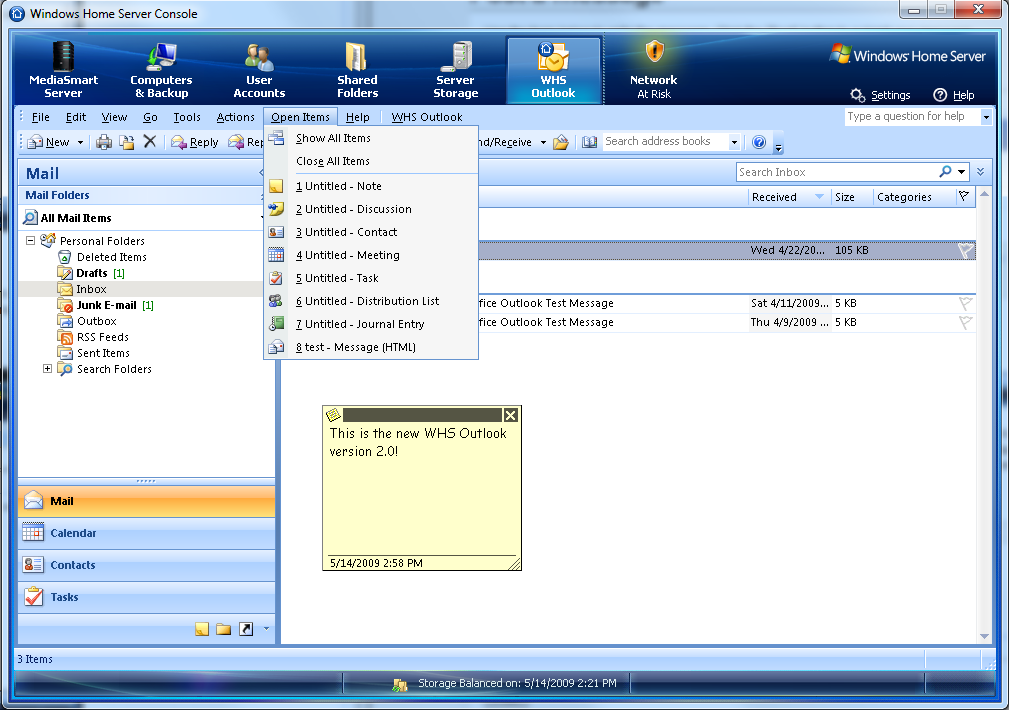Close the yellow sticky note
The width and height of the screenshot is (1009, 710).
510,415
